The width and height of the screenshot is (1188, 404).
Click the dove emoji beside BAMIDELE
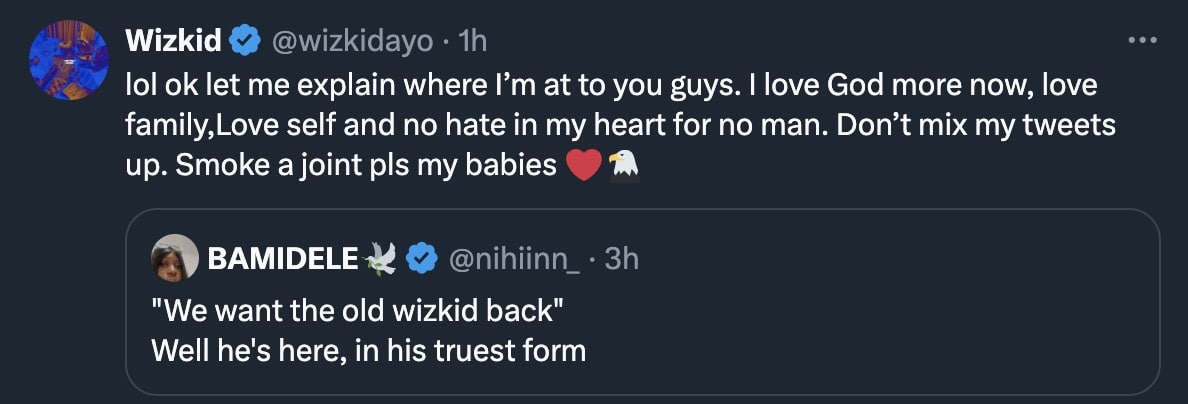(x=380, y=259)
